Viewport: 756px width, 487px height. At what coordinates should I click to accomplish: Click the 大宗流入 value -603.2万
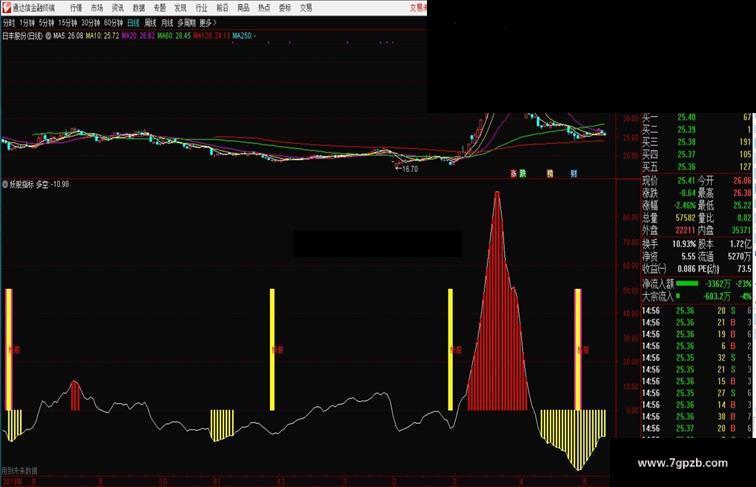coord(717,296)
